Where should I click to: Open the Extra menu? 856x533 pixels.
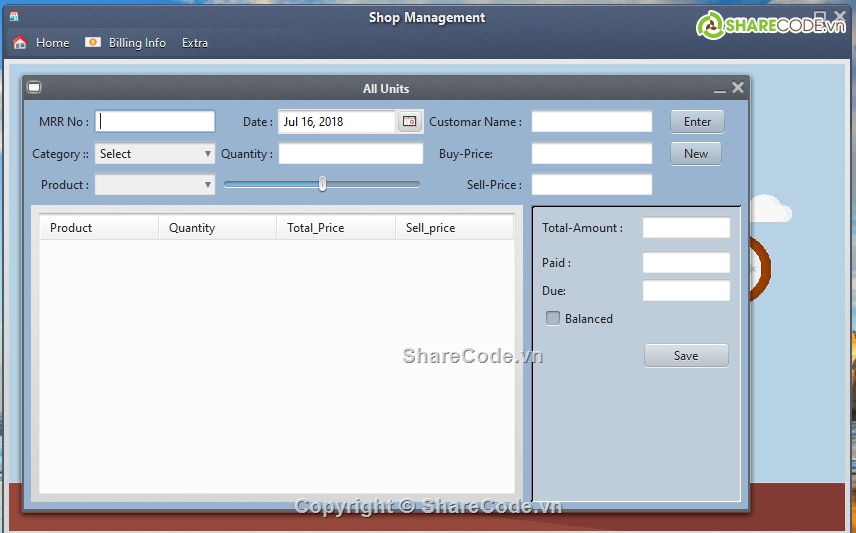point(195,43)
